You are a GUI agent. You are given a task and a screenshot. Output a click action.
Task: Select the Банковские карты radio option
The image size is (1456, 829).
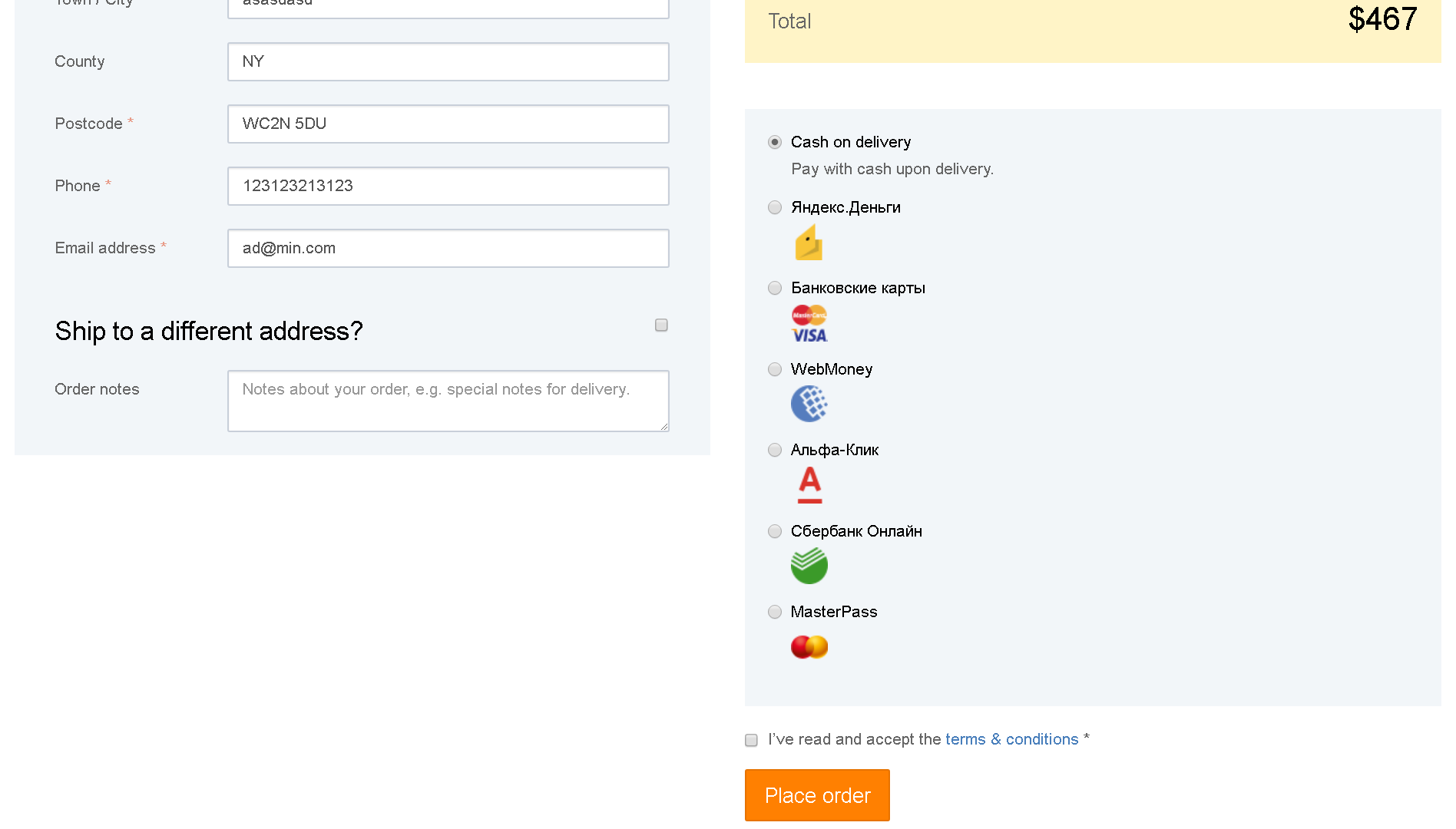[775, 288]
